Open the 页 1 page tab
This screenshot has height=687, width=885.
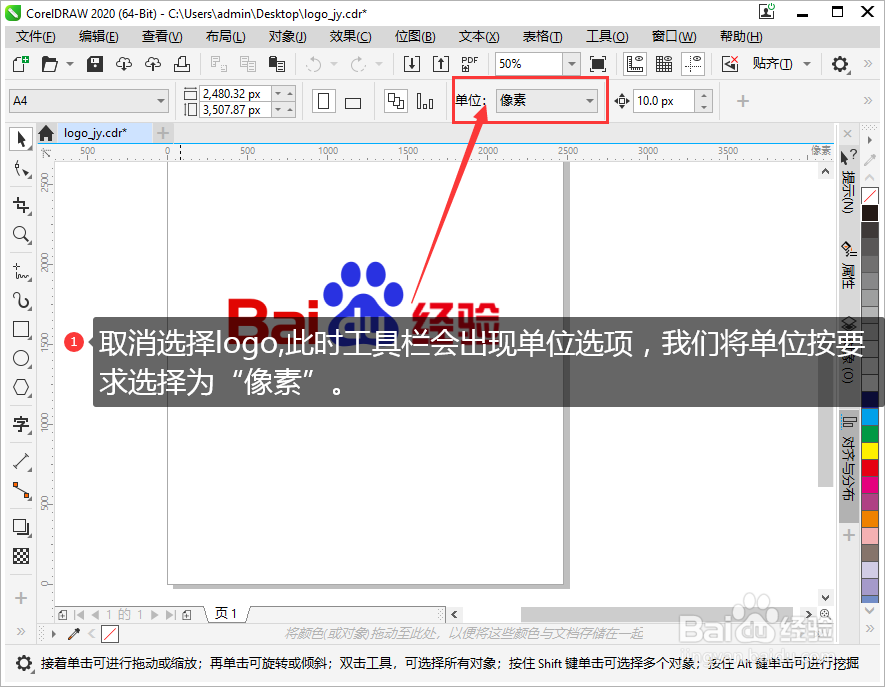click(226, 614)
